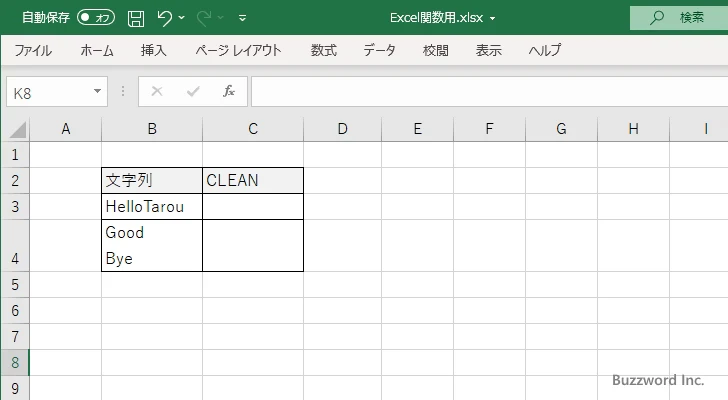The width and height of the screenshot is (728, 400).
Task: Click the Insert Function fx icon
Action: pos(229,91)
